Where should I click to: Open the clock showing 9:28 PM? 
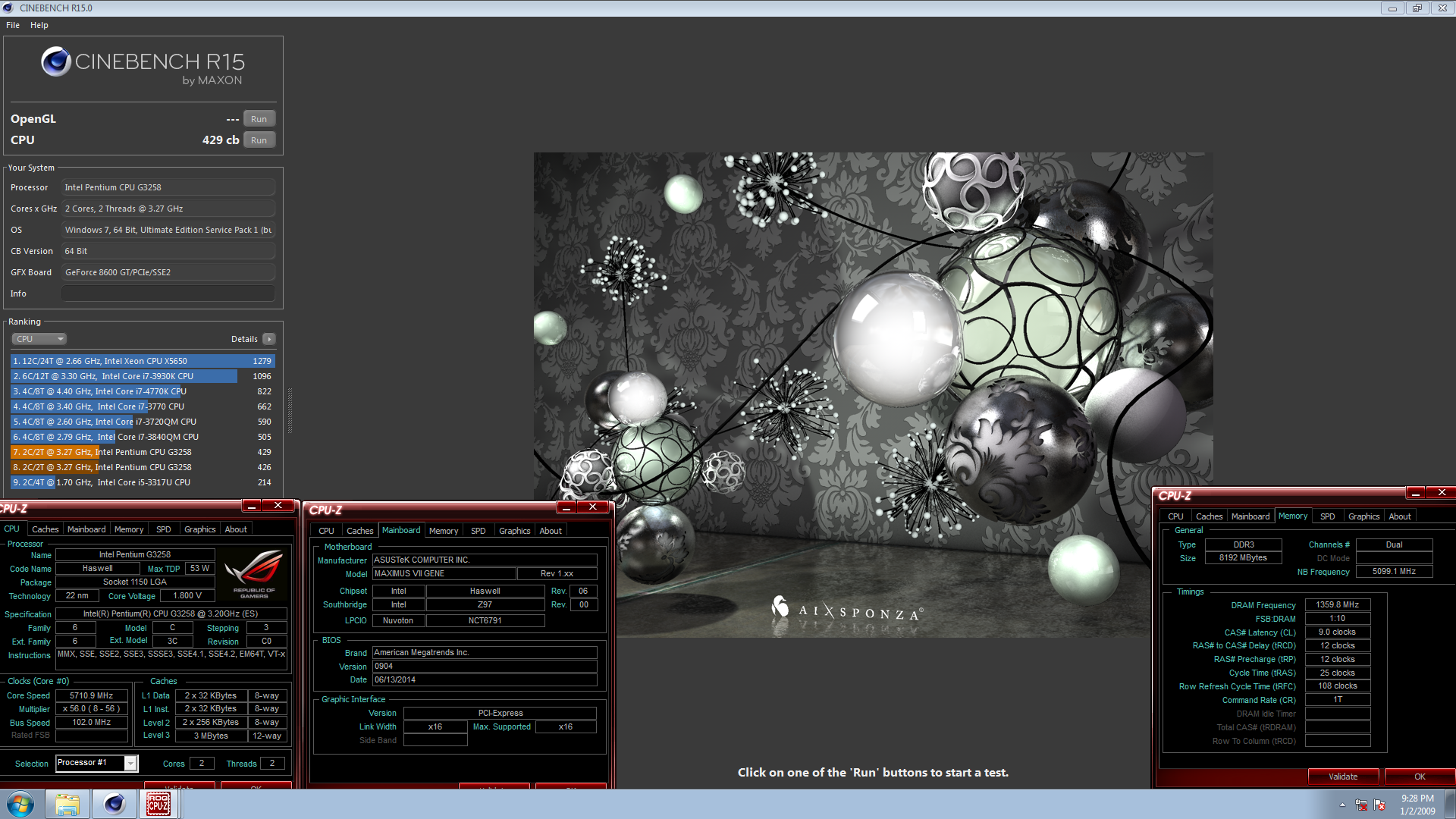click(1417, 805)
